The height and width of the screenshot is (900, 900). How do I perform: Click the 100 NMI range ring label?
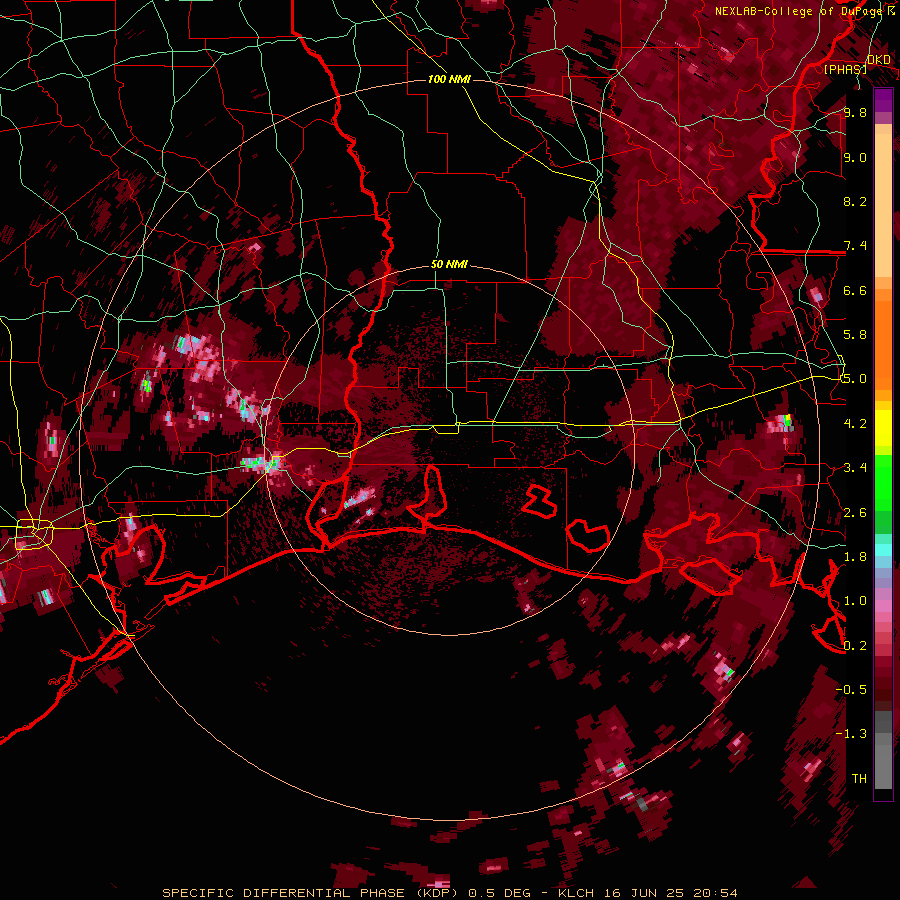click(x=449, y=79)
